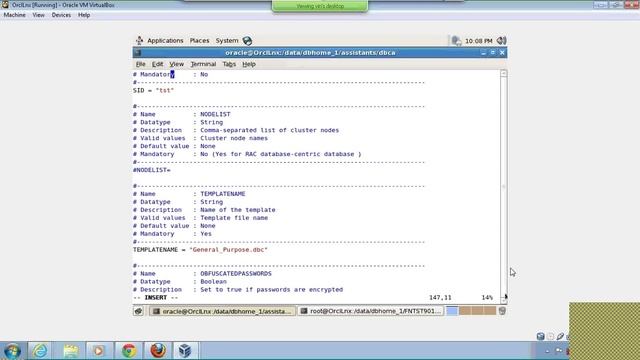This screenshot has height=360, width=640.
Task: Select the second workspace in switcher
Action: point(464,311)
